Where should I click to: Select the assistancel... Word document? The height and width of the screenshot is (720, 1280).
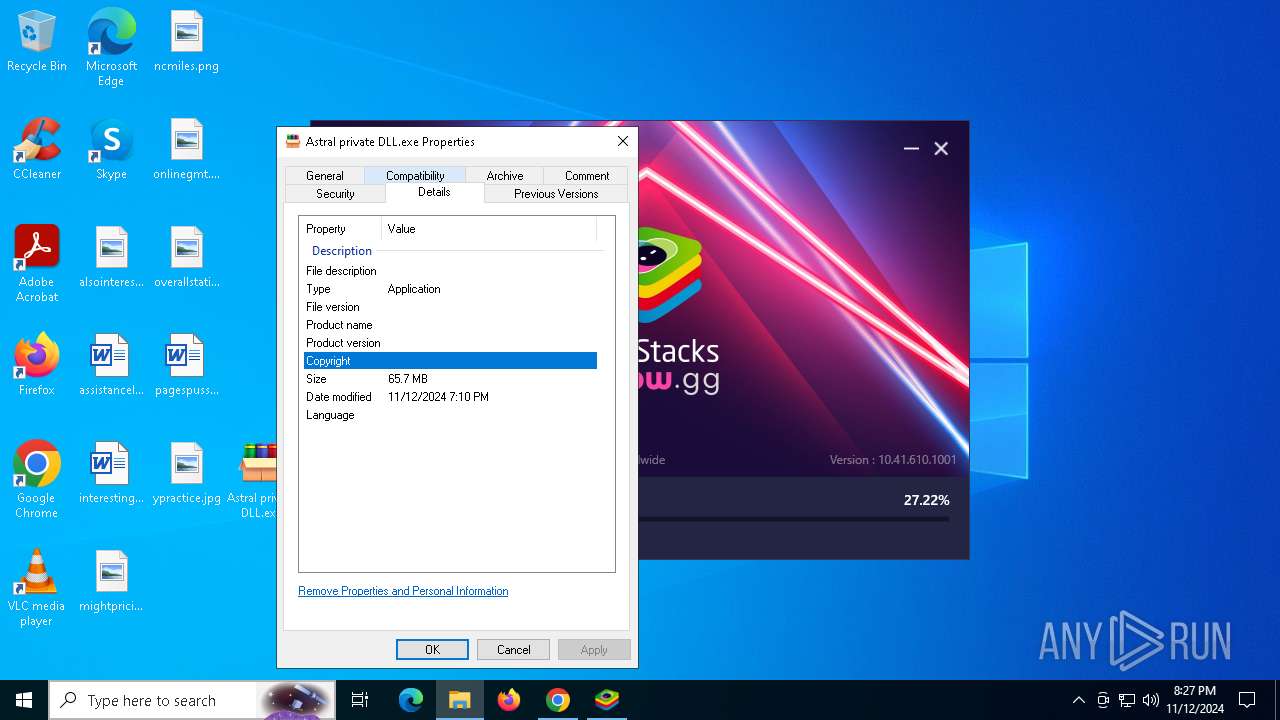point(111,366)
